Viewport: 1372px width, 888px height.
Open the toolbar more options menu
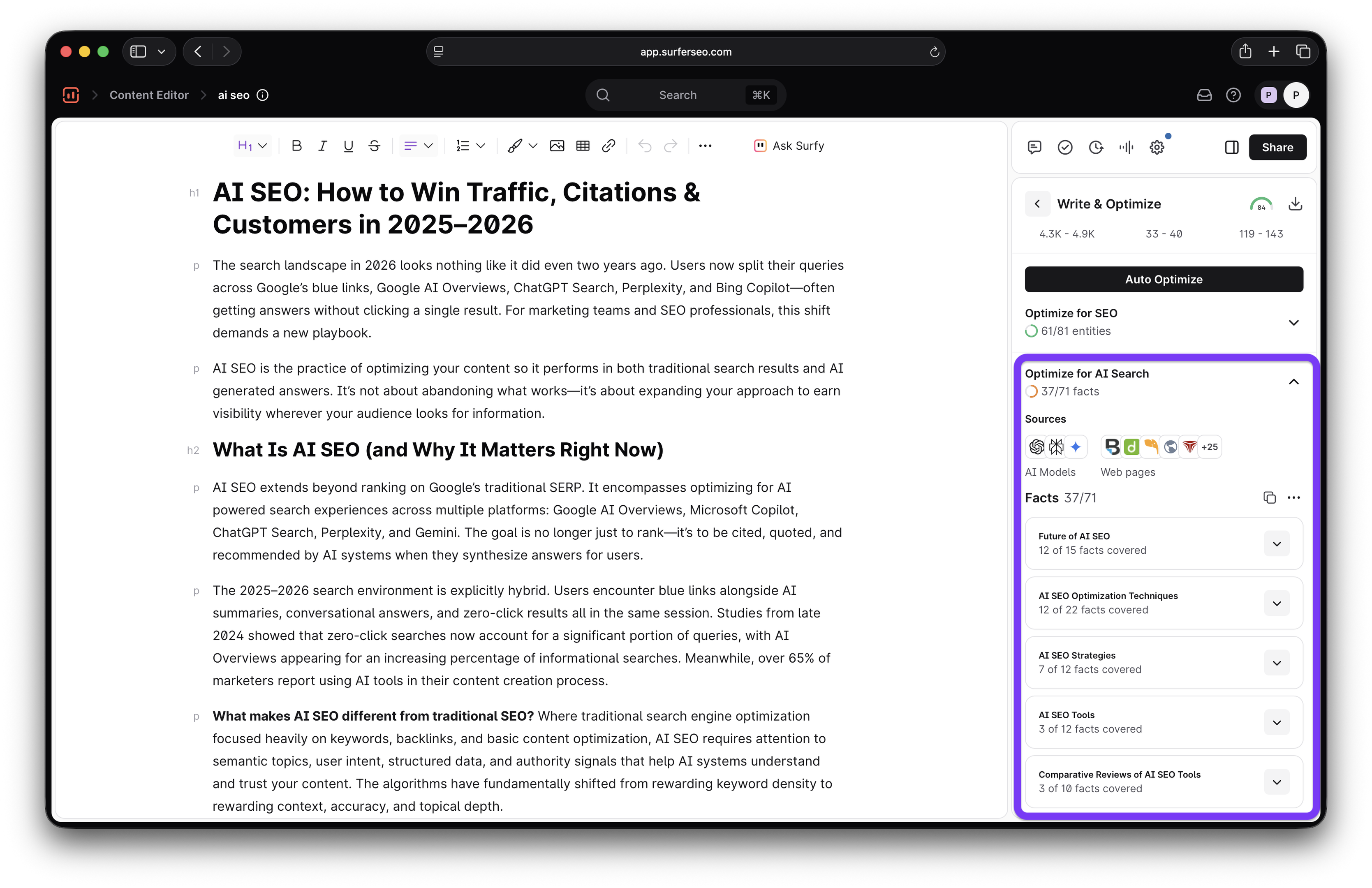(705, 146)
